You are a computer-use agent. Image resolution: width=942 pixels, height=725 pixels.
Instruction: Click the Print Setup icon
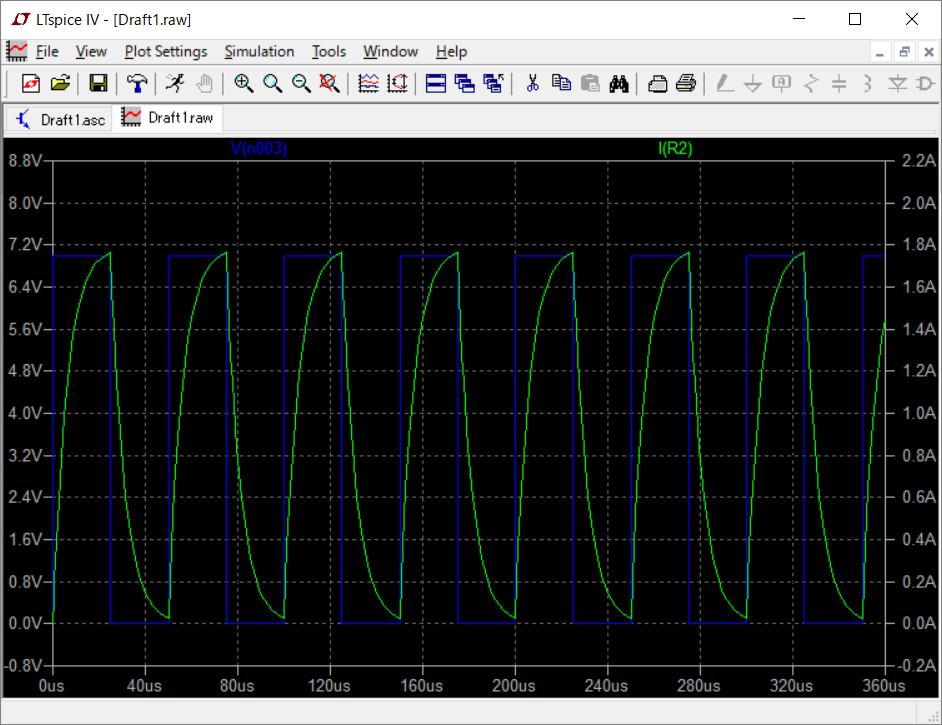657,83
